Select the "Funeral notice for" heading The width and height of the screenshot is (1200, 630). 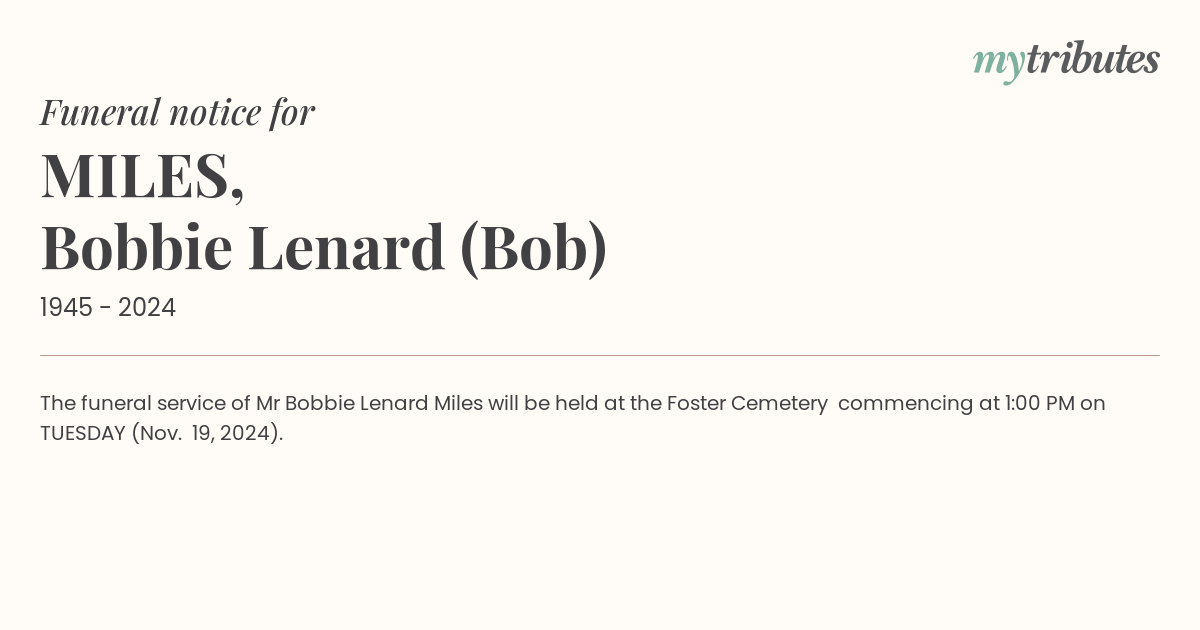[x=177, y=112]
